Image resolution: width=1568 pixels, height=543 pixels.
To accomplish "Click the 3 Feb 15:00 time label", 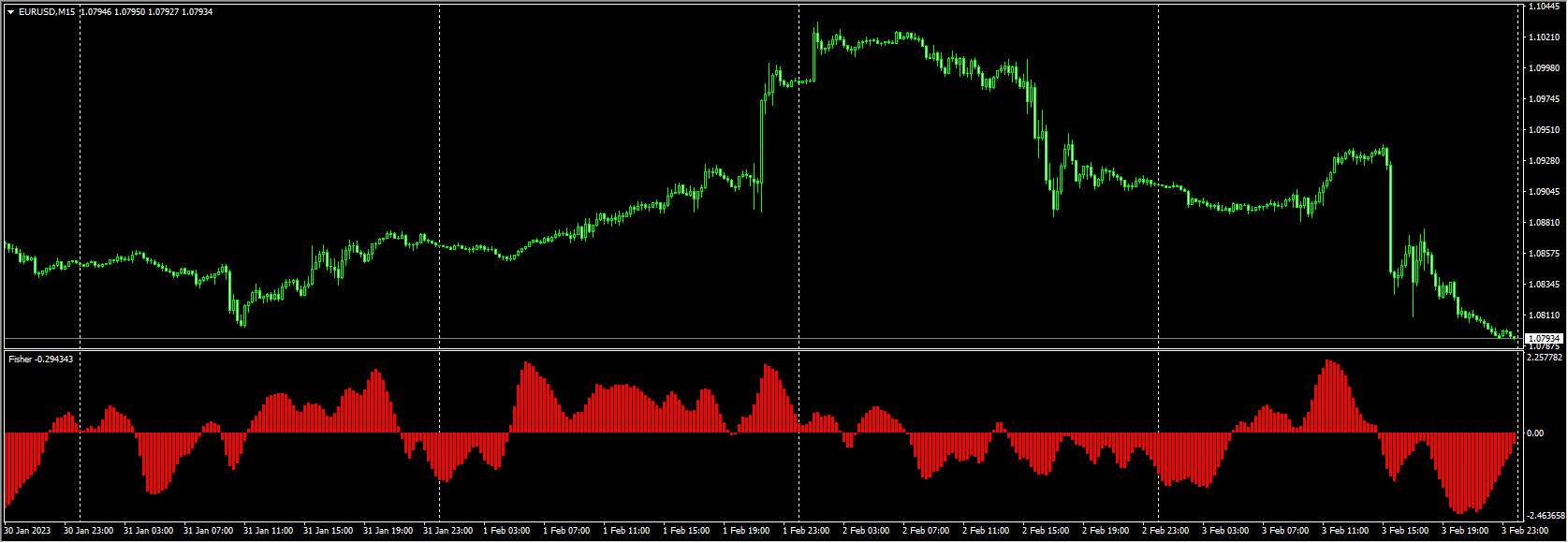I will click(1405, 531).
